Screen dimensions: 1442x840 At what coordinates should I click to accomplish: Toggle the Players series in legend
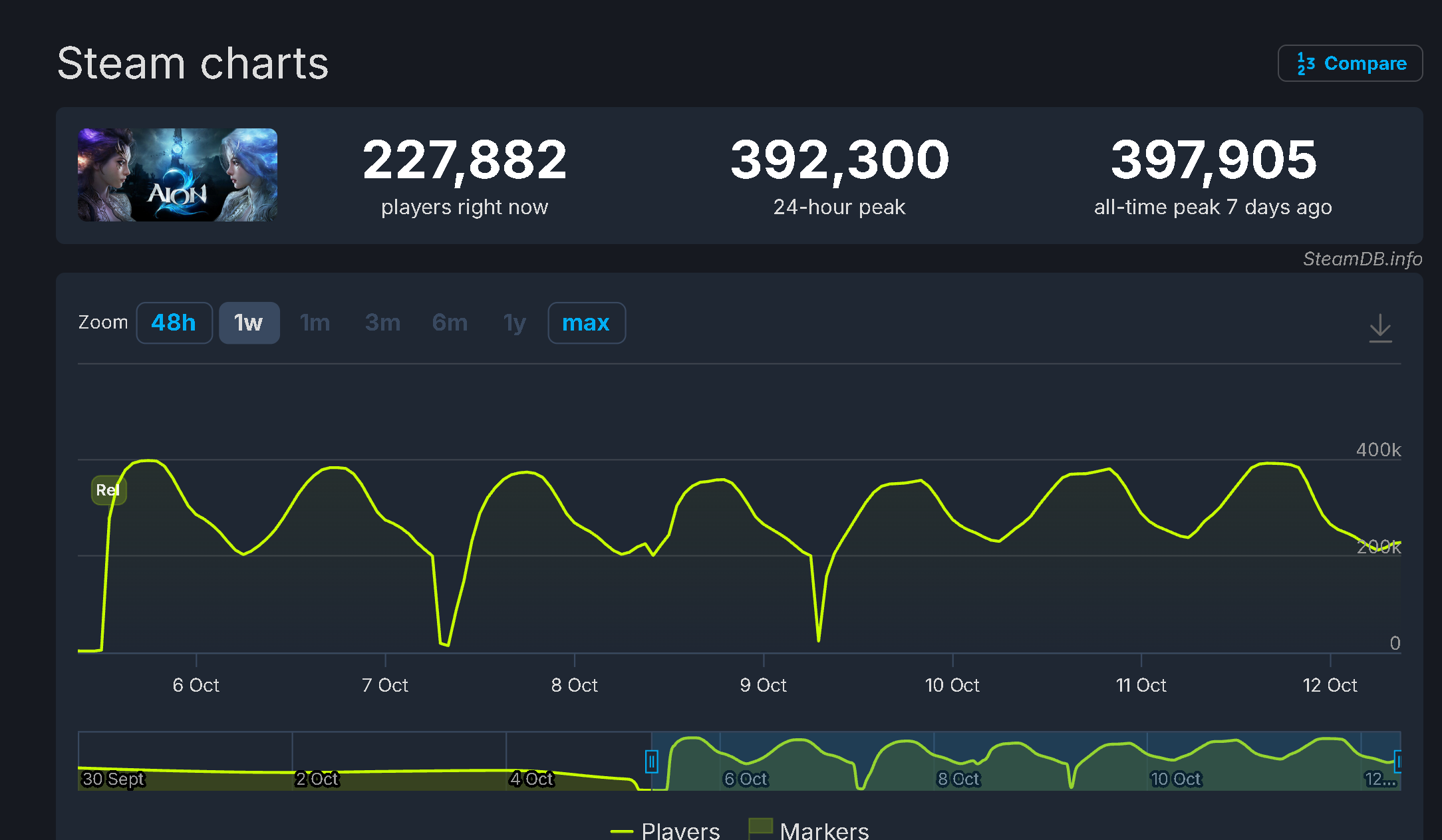[x=665, y=831]
